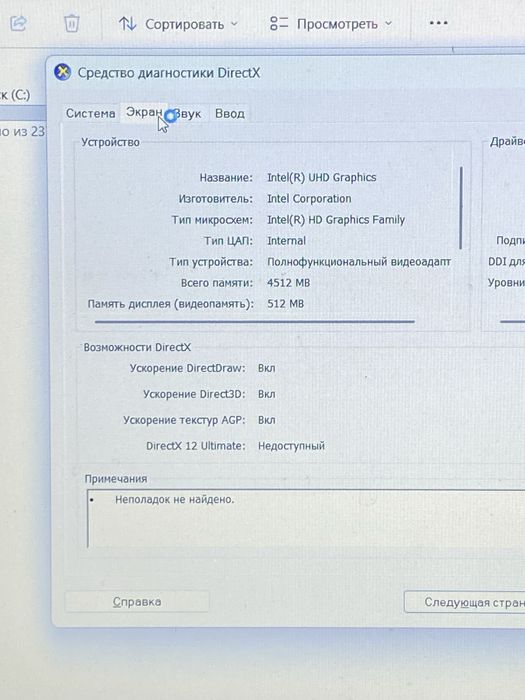Click the Изготовитель label
525x700 pixels.
[216, 199]
